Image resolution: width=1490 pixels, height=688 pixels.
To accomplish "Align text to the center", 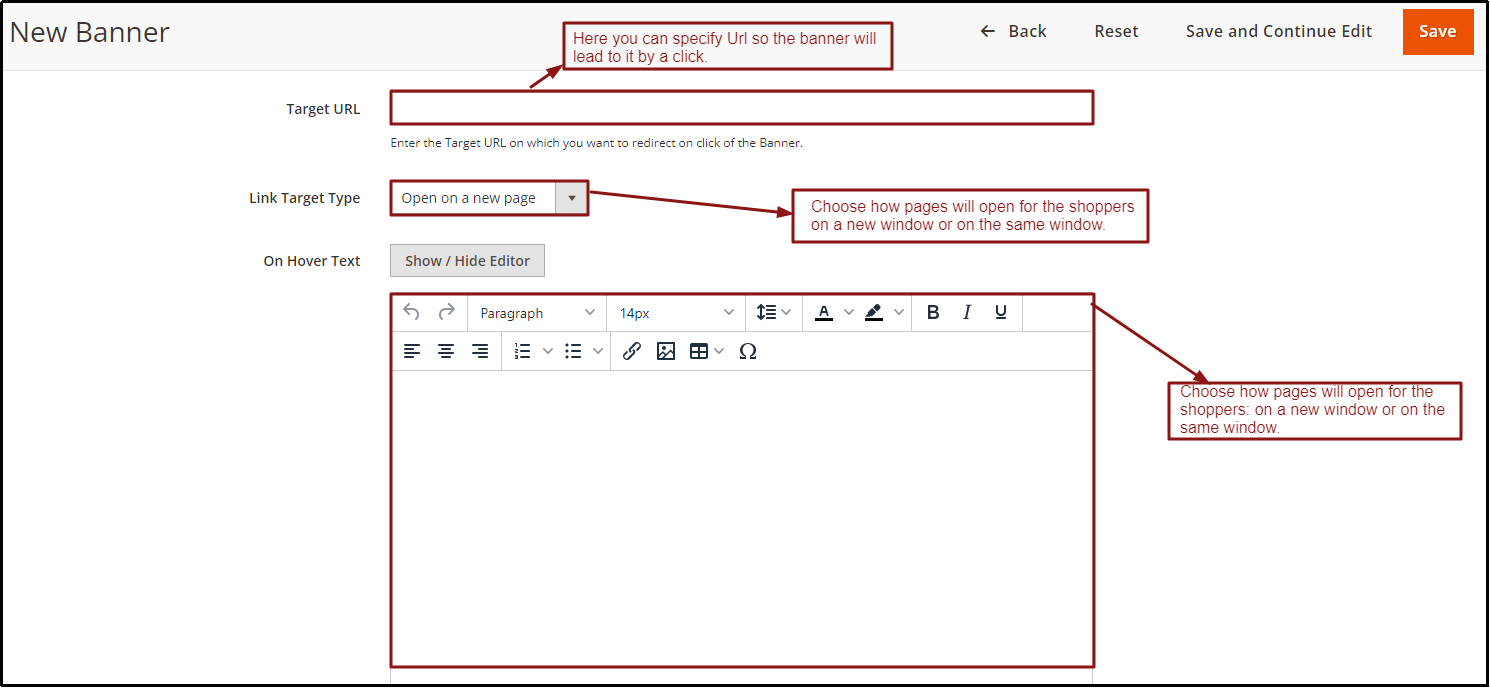I will (x=445, y=351).
